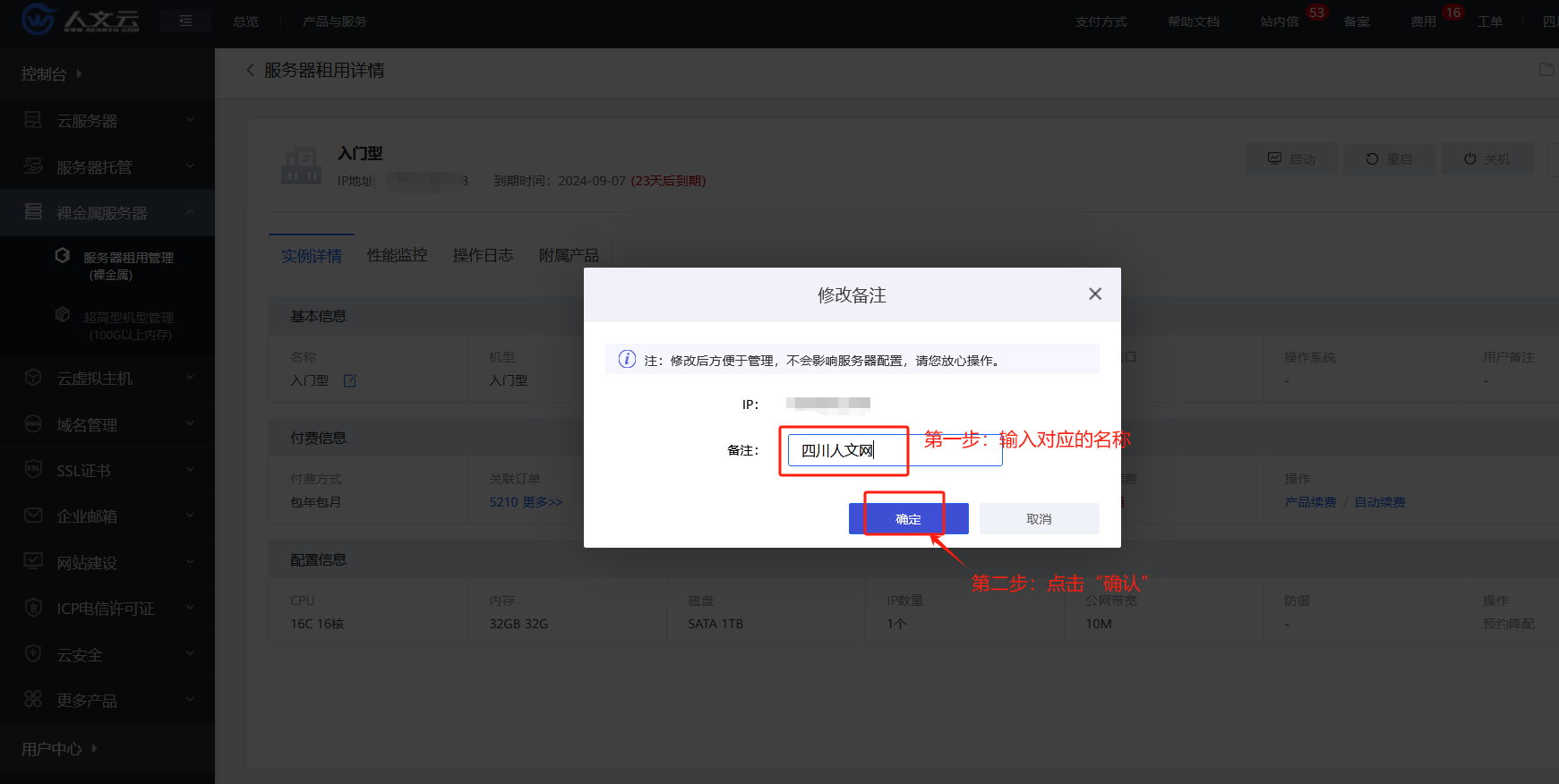Click the 云安全 shield icon
Image resolution: width=1559 pixels, height=784 pixels.
[x=33, y=654]
